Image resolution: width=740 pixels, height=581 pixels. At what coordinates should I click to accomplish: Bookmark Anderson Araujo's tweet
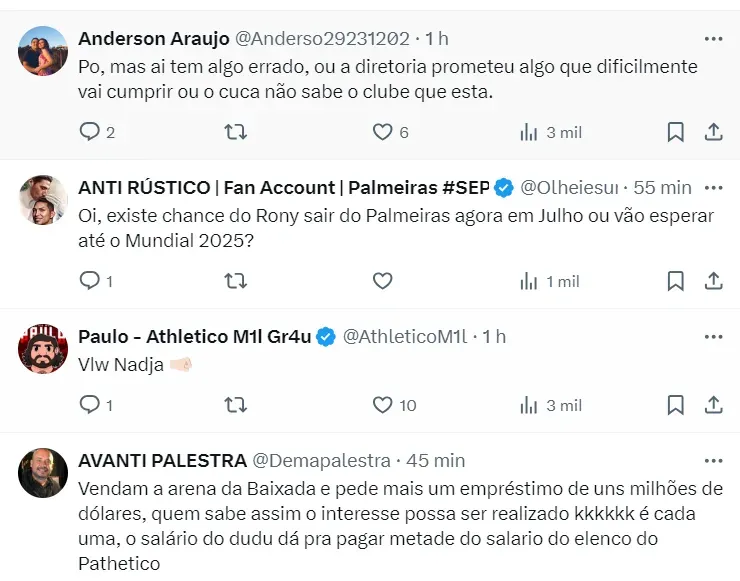tap(675, 132)
